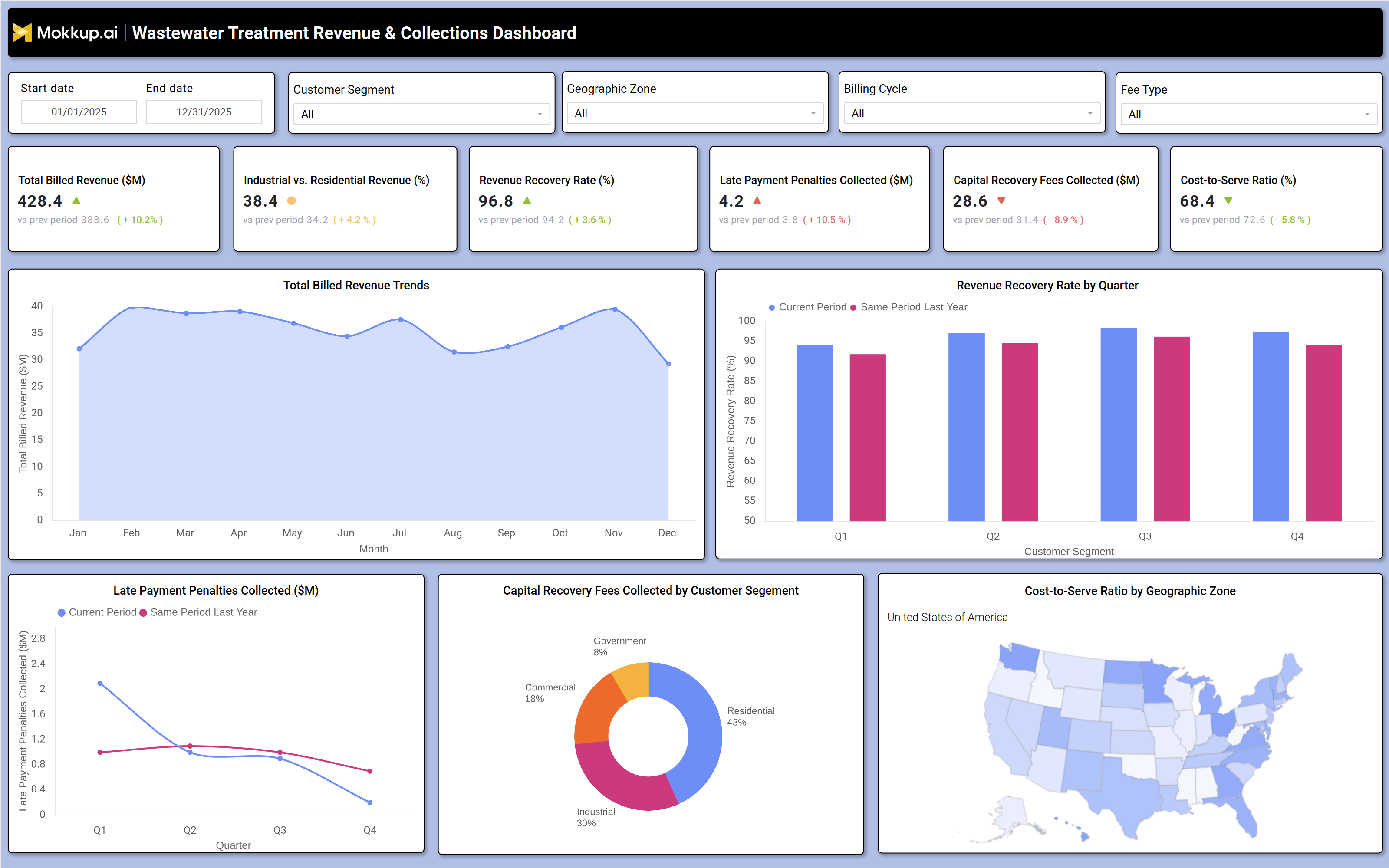Click Q1 Current Period blue bar
Viewport: 1389px width, 868px height.
click(814, 433)
